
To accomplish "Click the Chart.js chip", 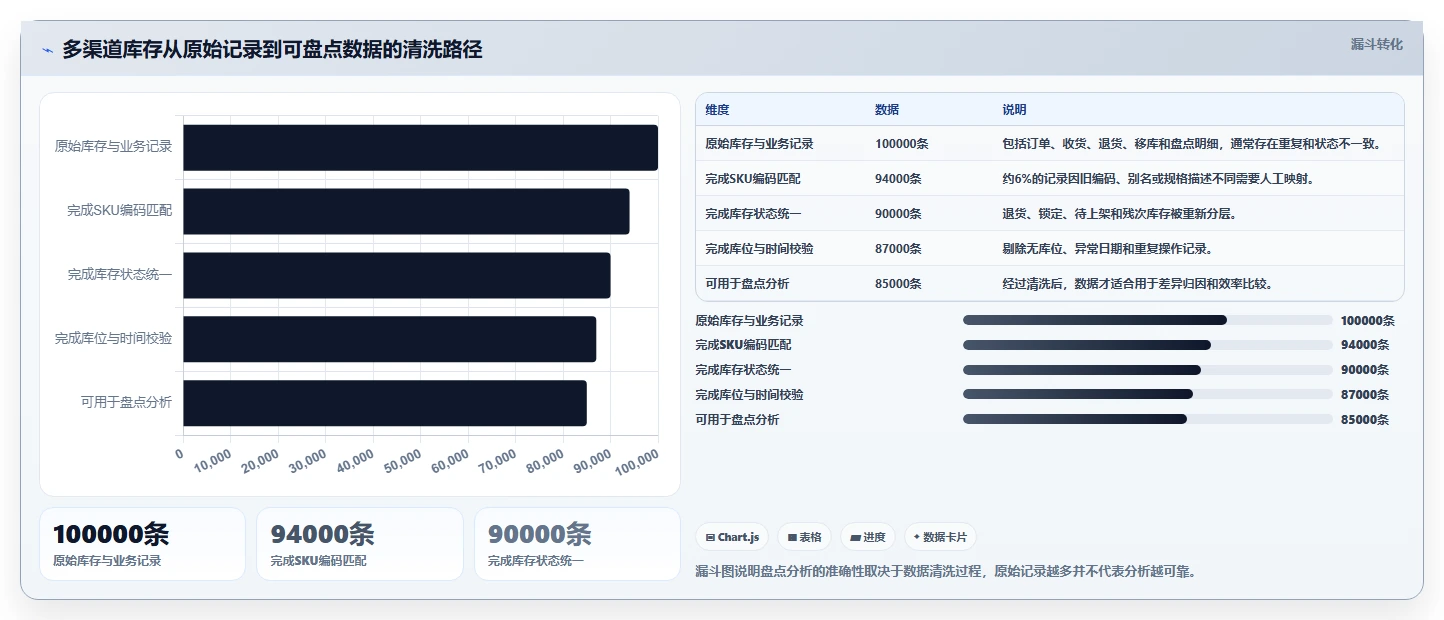I will pos(732,537).
